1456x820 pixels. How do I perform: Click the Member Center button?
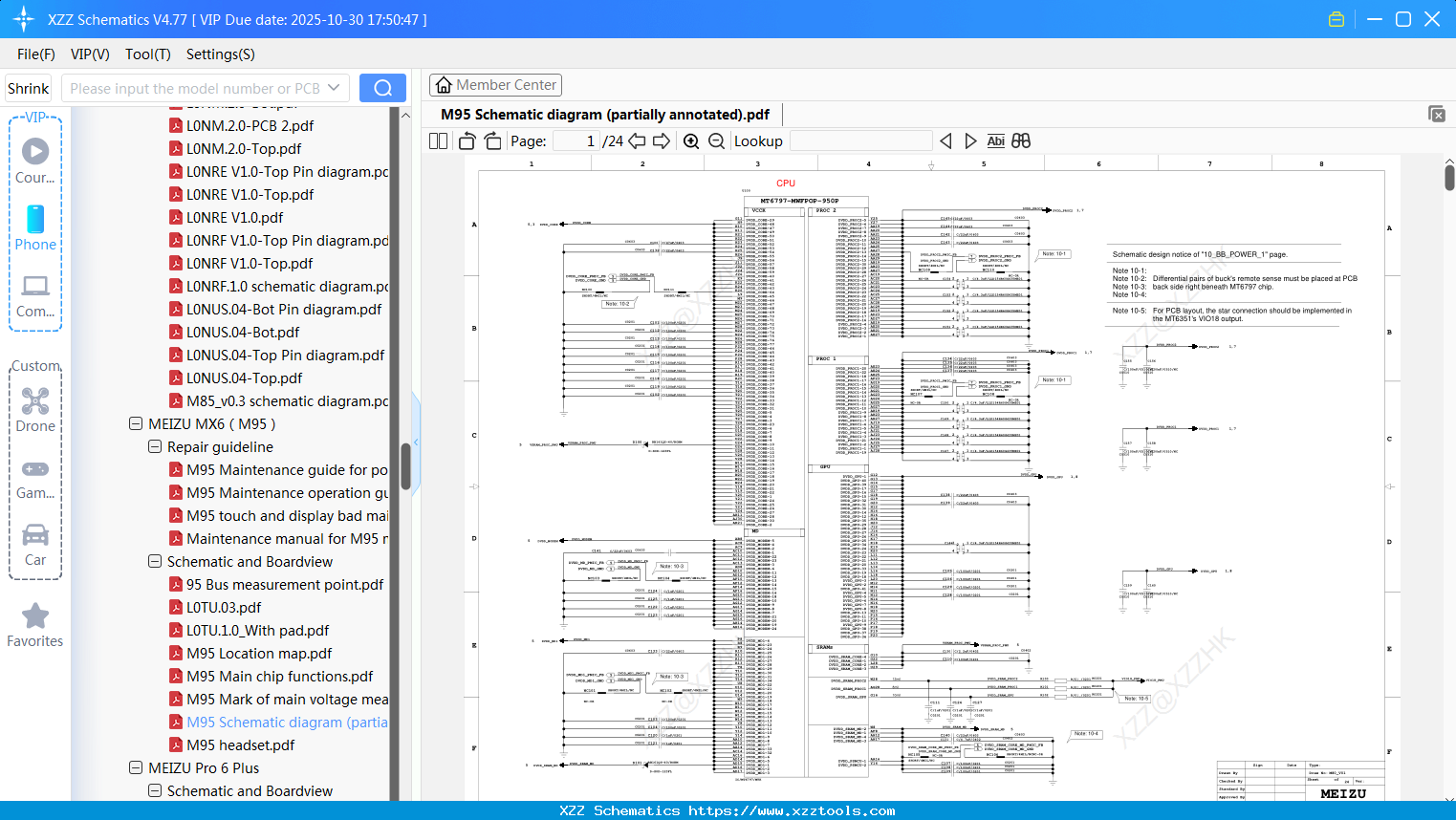point(495,84)
